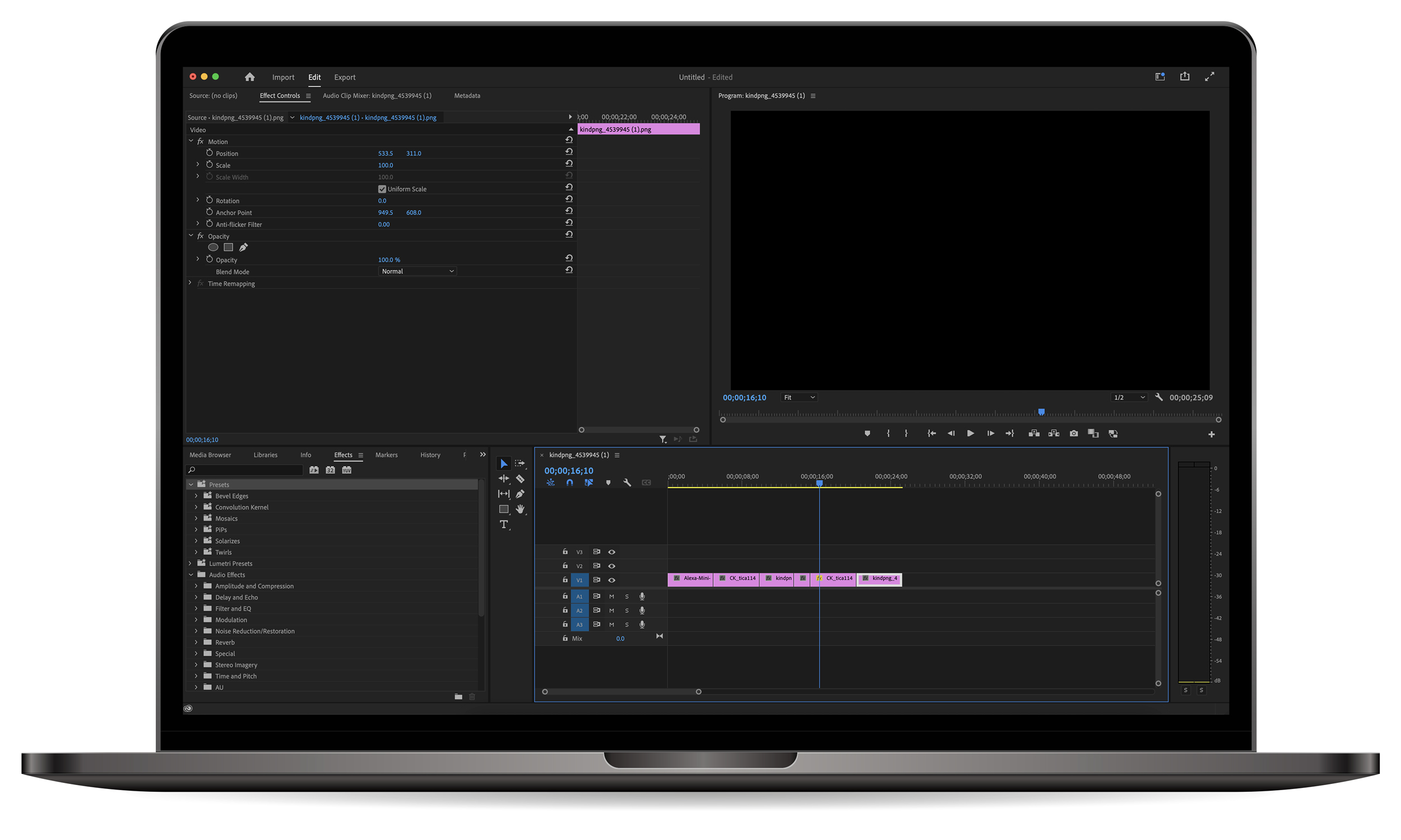The width and height of the screenshot is (1401, 840).
Task: Uncheck the Uniform Scale checkbox
Action: tap(382, 189)
